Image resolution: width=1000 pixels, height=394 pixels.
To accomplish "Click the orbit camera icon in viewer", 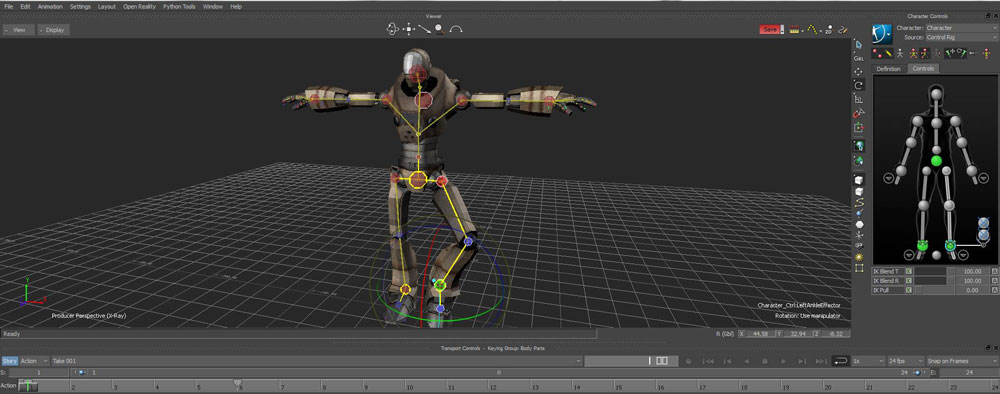I will (393, 29).
